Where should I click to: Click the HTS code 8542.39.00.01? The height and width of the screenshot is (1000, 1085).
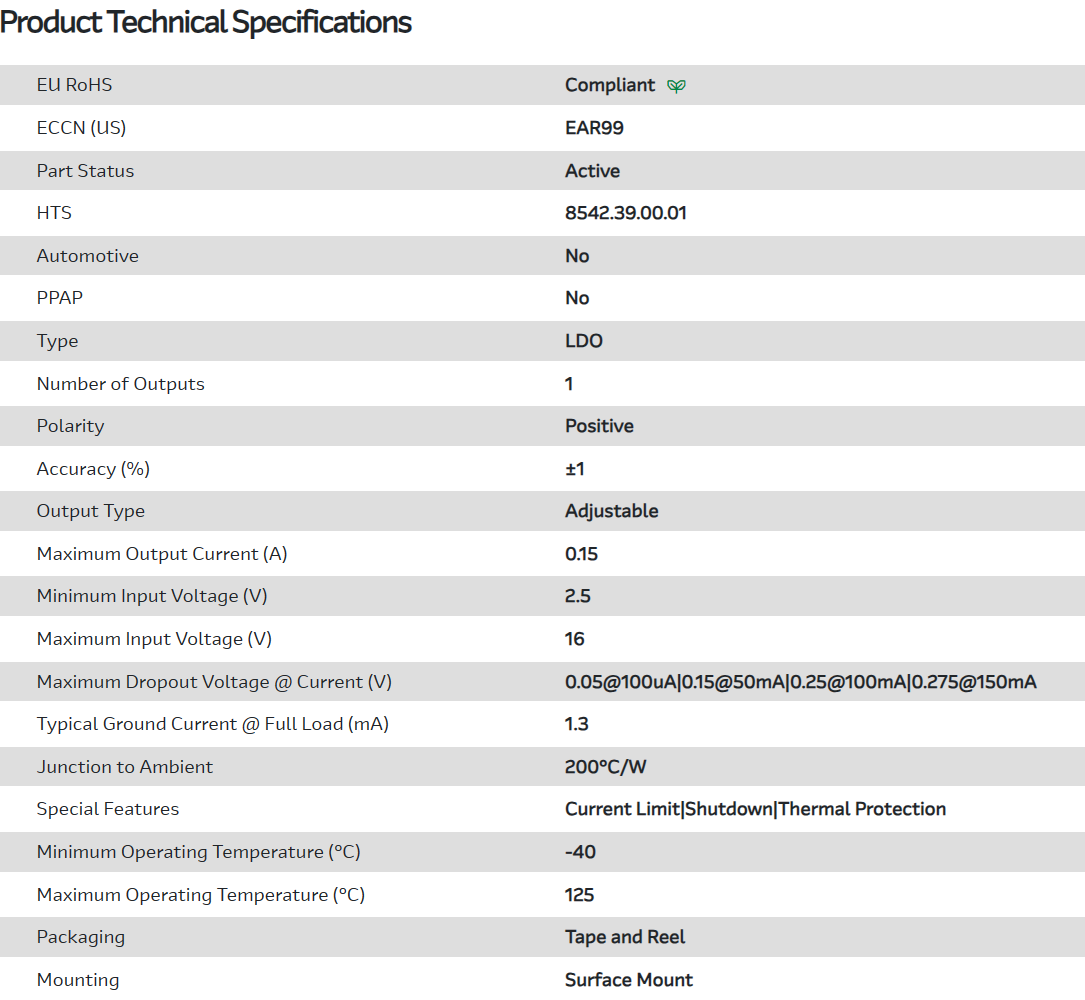tap(626, 213)
